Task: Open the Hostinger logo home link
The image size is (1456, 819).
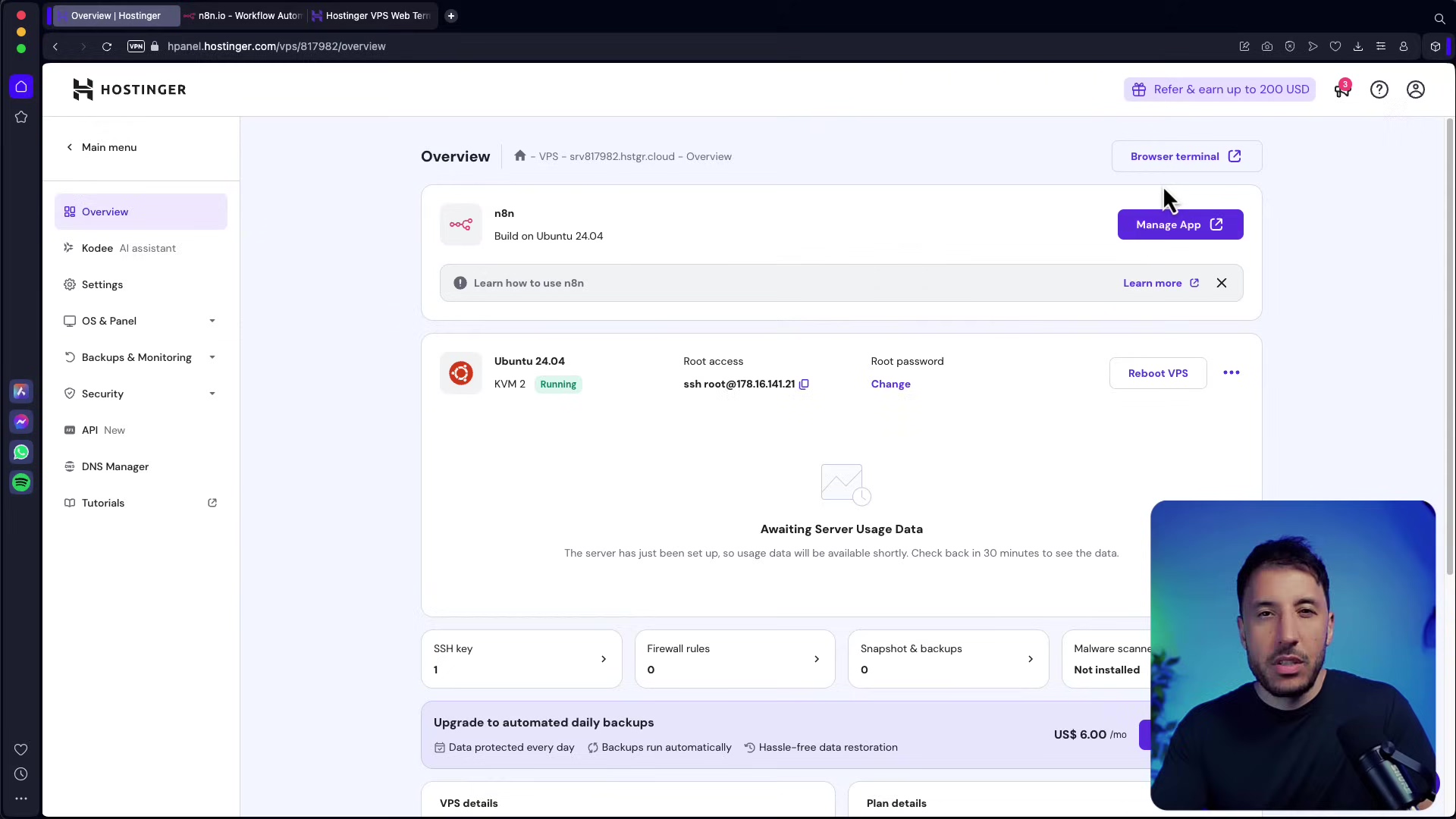Action: click(129, 89)
